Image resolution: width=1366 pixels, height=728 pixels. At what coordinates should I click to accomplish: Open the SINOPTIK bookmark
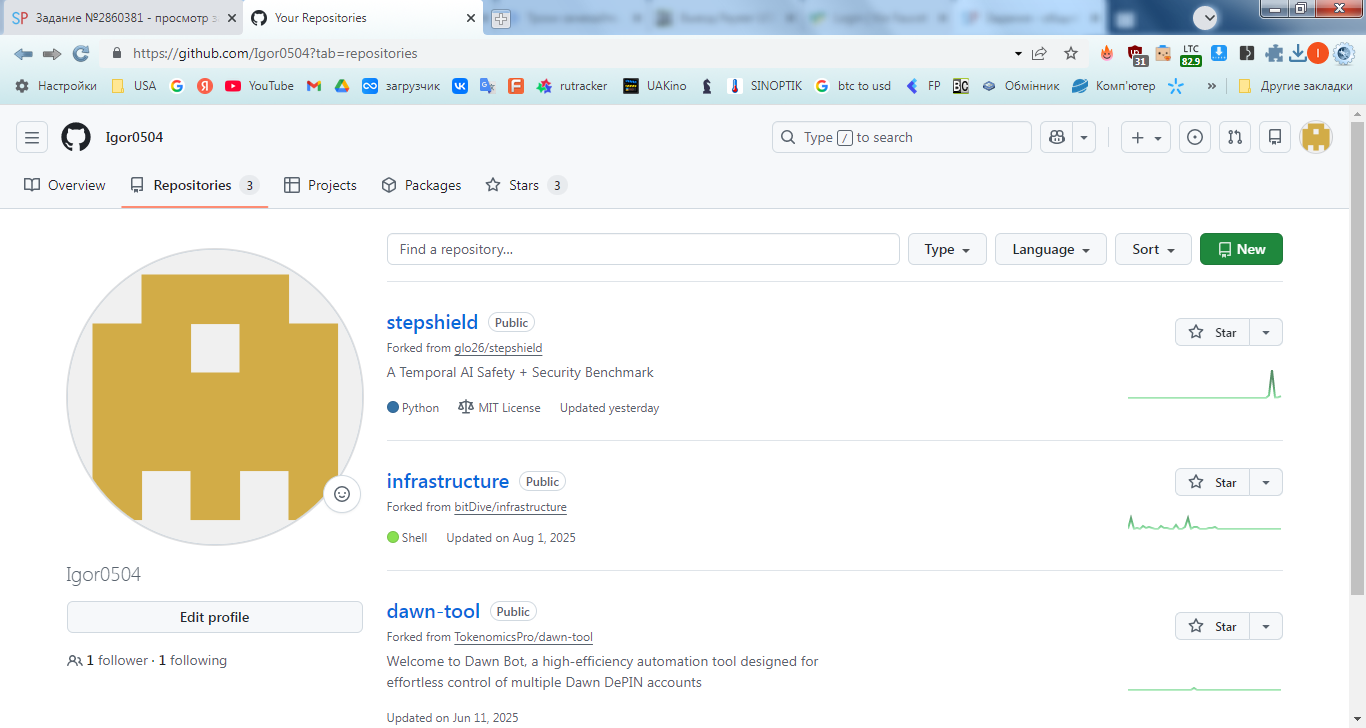click(x=765, y=86)
